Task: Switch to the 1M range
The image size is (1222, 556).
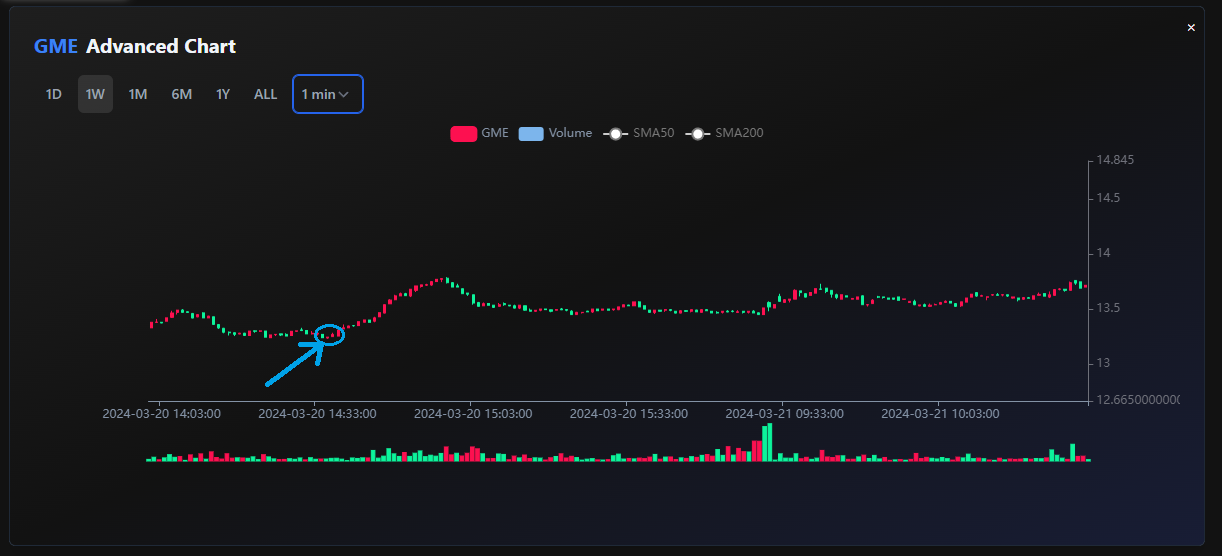Action: tap(138, 94)
